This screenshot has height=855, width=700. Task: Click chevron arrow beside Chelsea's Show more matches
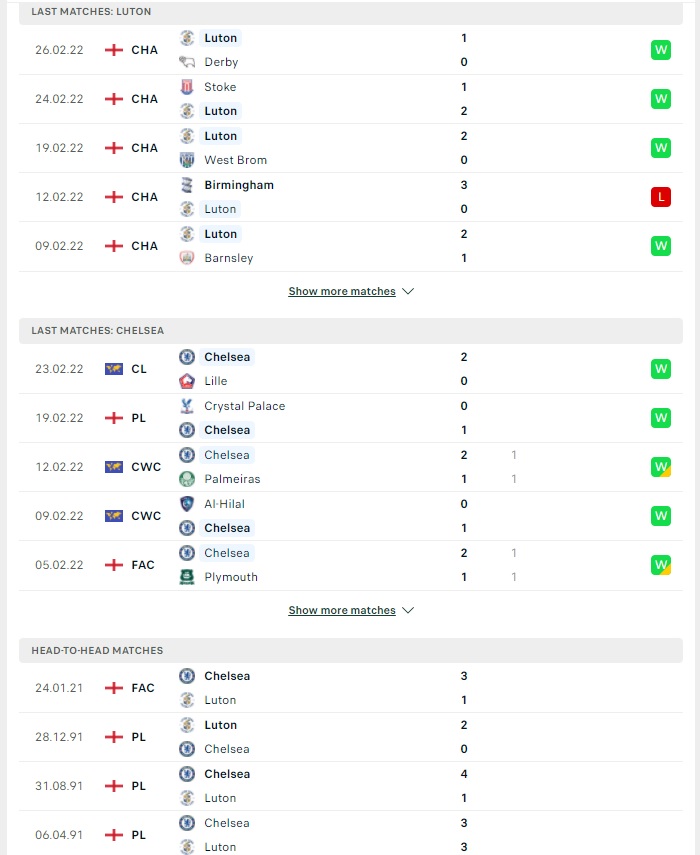[x=408, y=610]
